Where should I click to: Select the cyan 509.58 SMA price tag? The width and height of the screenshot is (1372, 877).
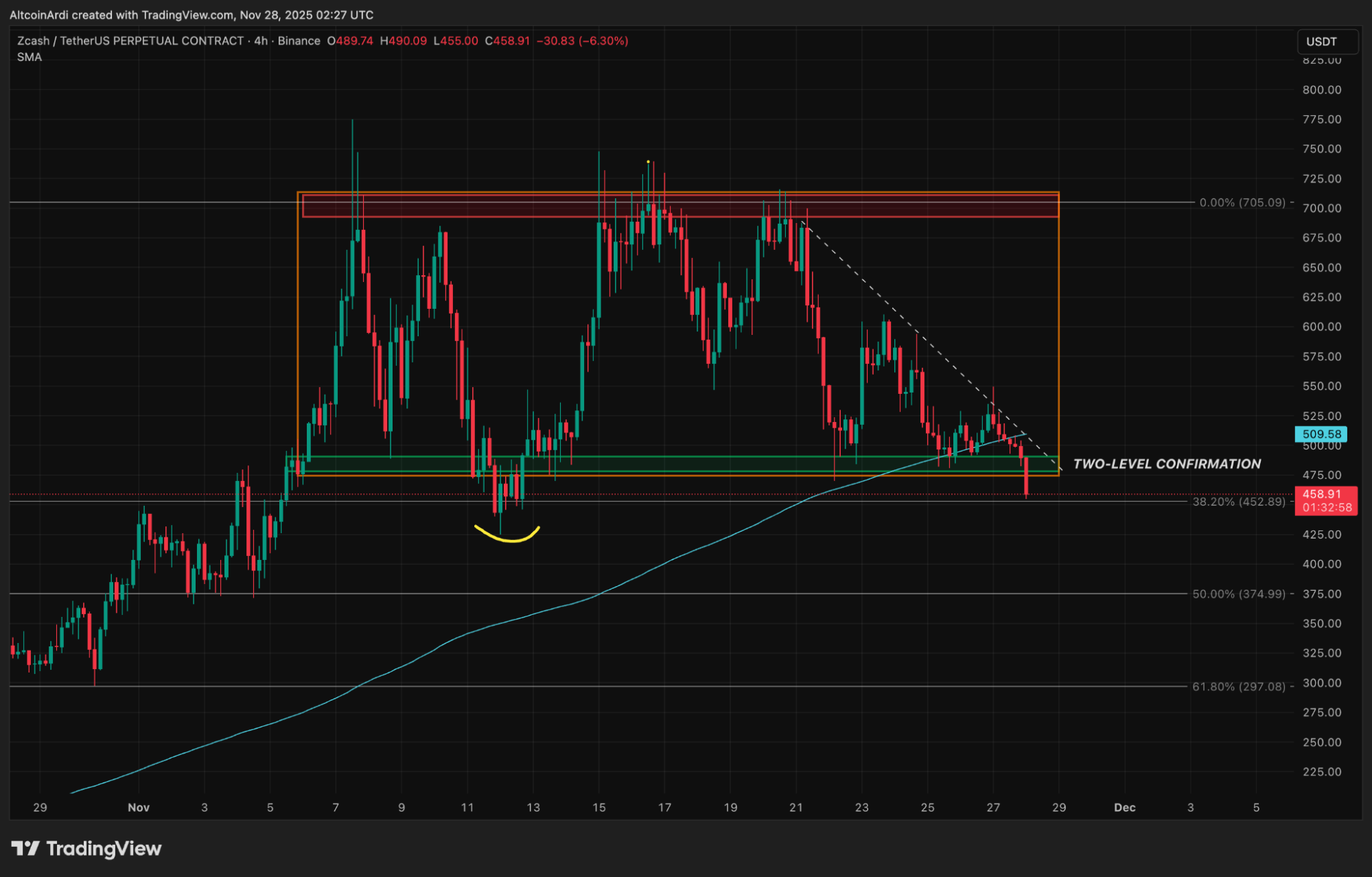point(1321,434)
